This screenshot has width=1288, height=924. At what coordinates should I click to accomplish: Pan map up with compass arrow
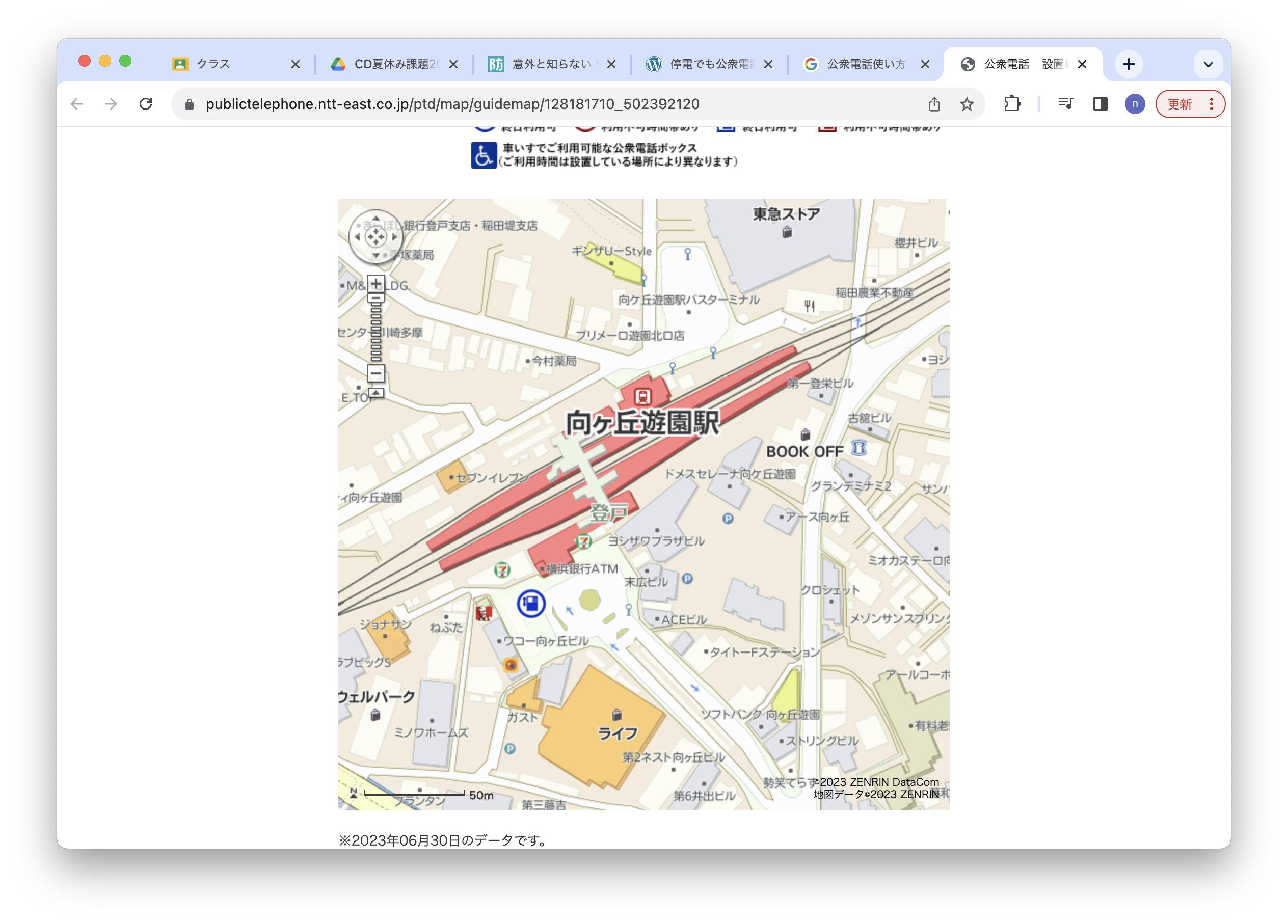pos(375,219)
